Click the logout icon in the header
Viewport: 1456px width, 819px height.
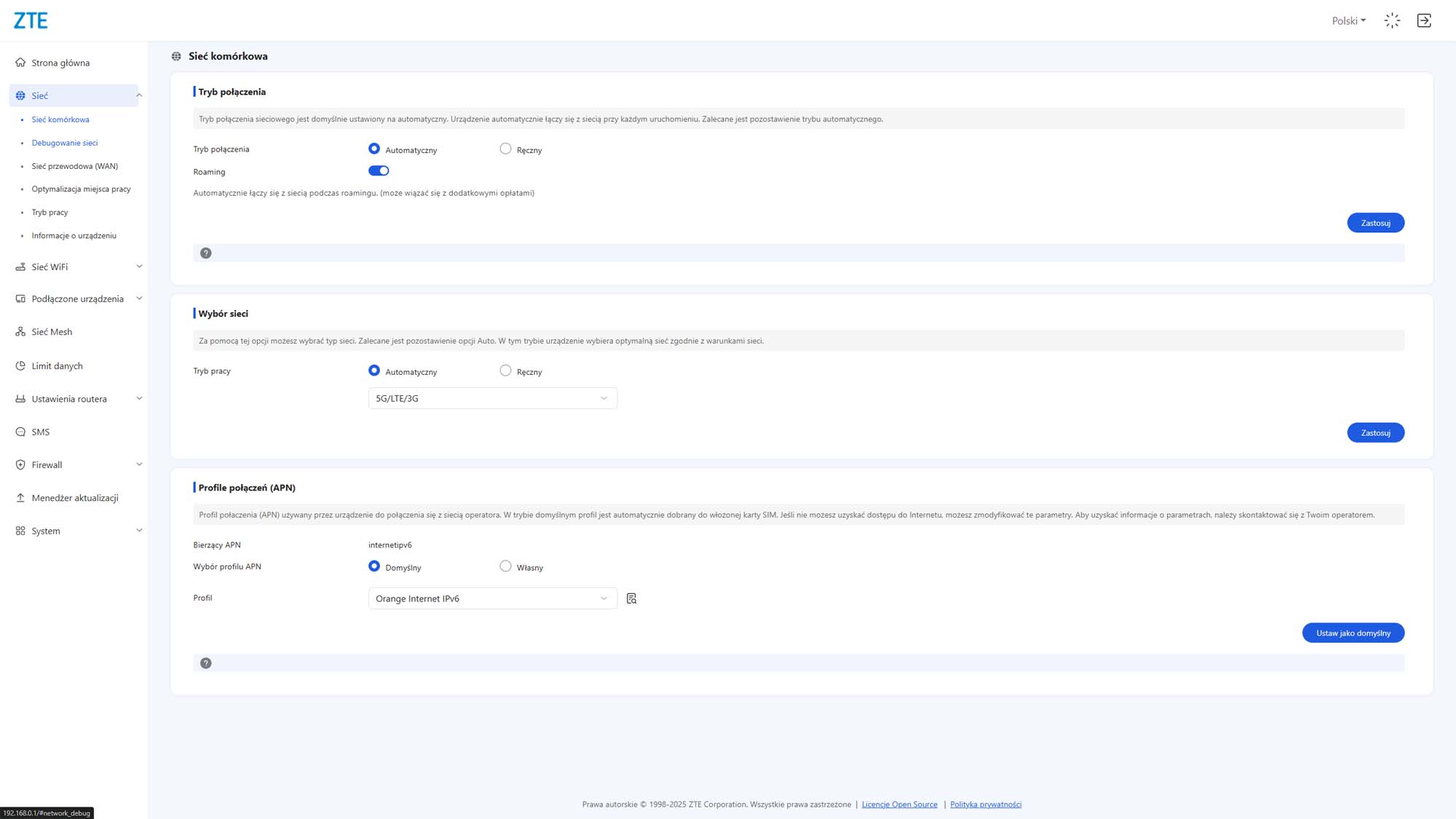(1424, 20)
